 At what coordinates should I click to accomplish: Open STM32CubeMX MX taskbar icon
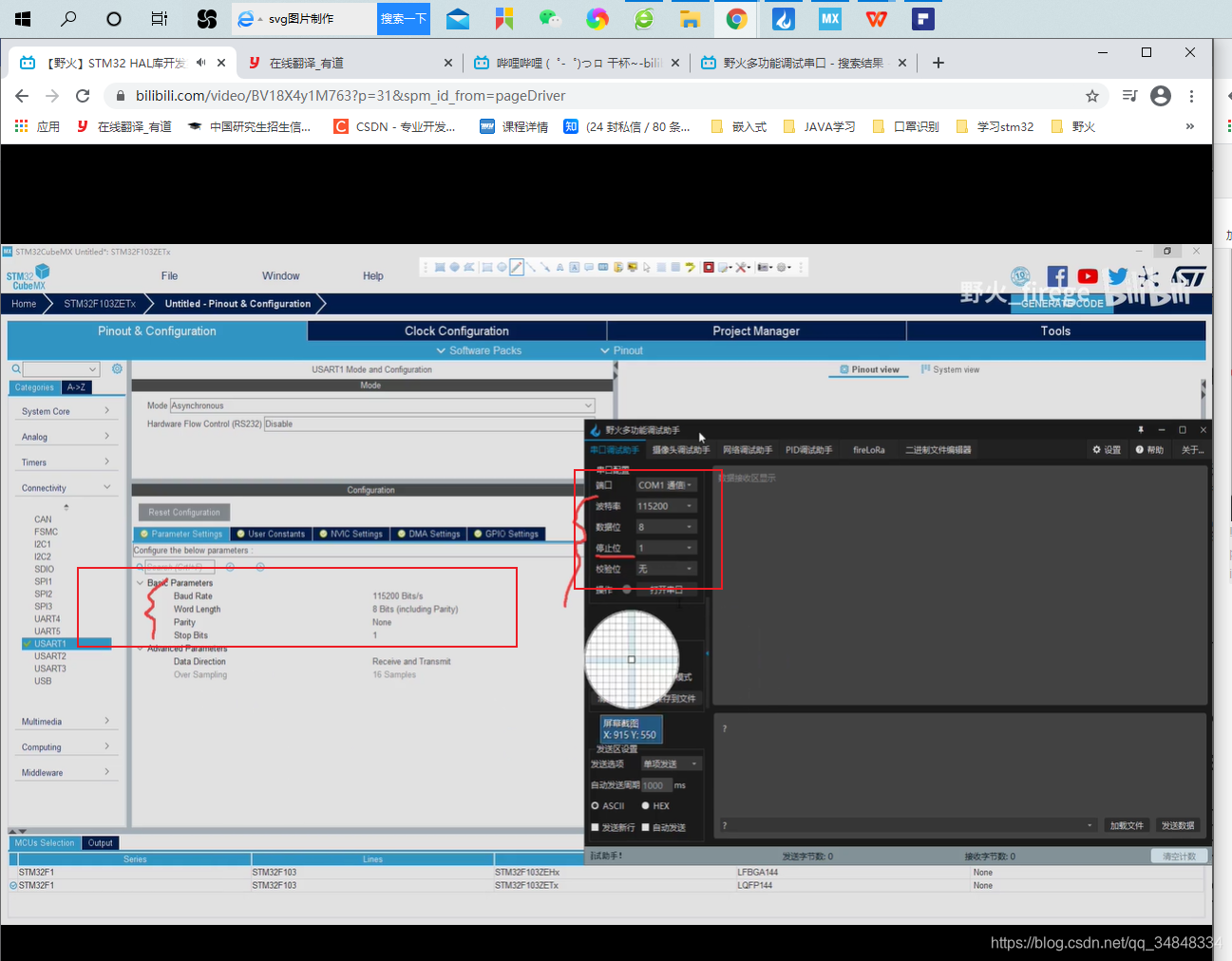(830, 18)
